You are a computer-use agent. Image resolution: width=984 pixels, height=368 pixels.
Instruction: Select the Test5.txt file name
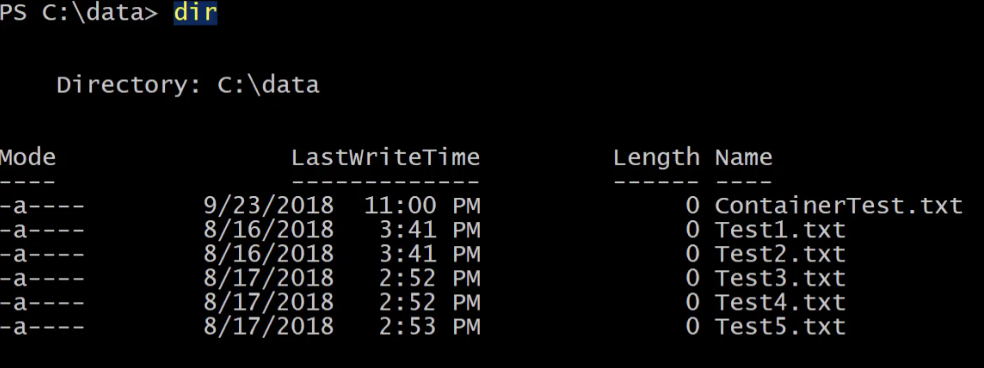780,327
